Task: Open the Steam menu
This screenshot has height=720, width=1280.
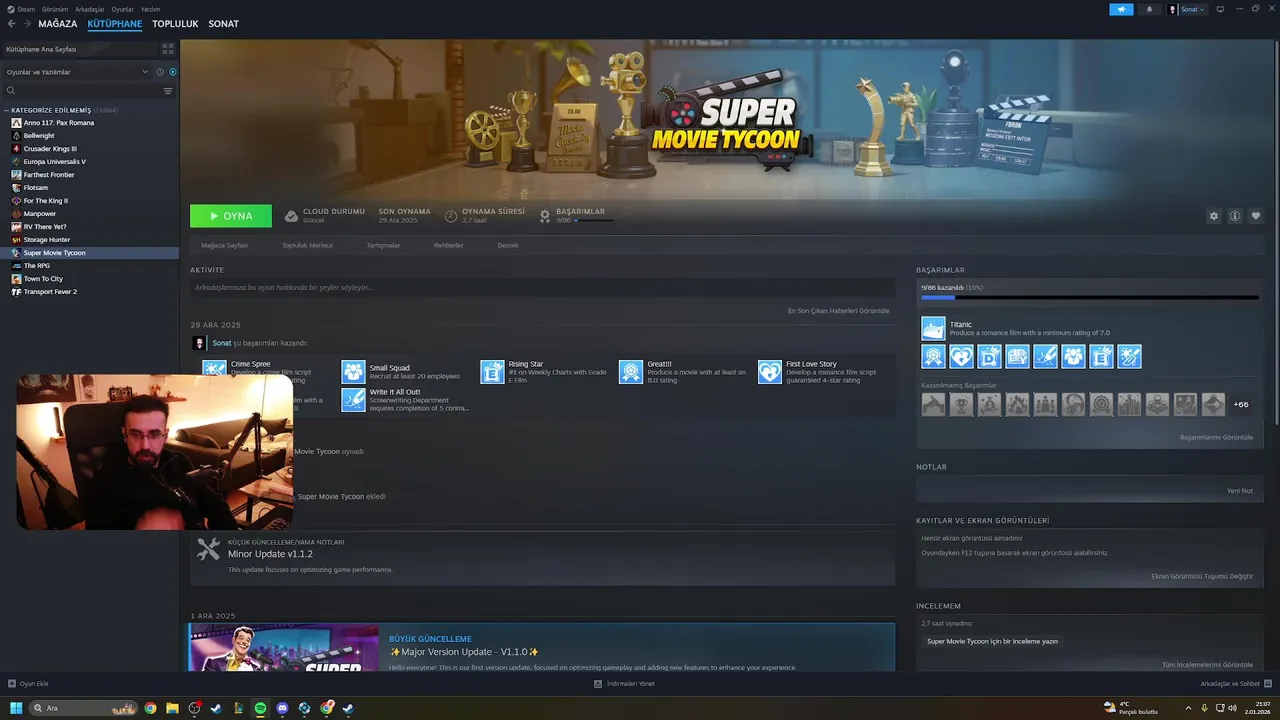Action: click(26, 9)
